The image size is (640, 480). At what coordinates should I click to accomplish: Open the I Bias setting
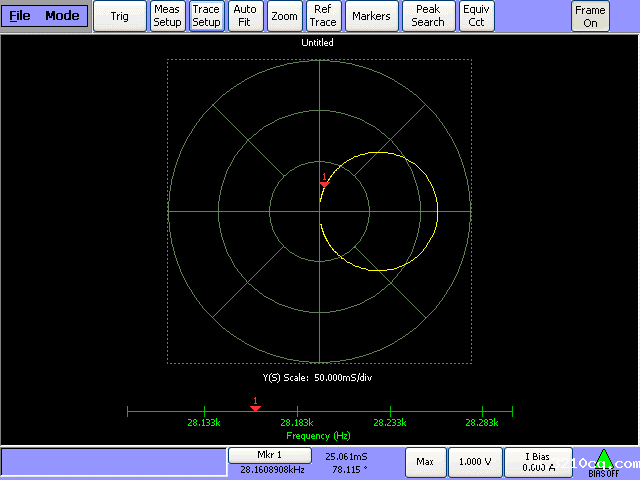tap(538, 462)
